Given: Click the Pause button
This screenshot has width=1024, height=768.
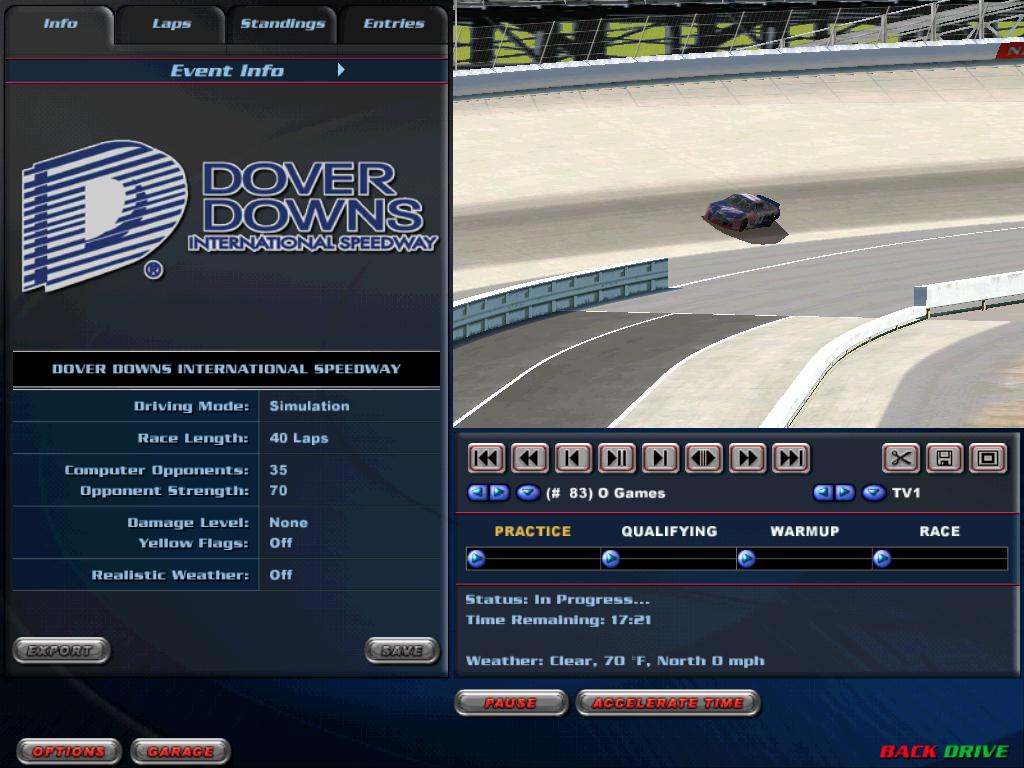Looking at the screenshot, I should point(511,703).
